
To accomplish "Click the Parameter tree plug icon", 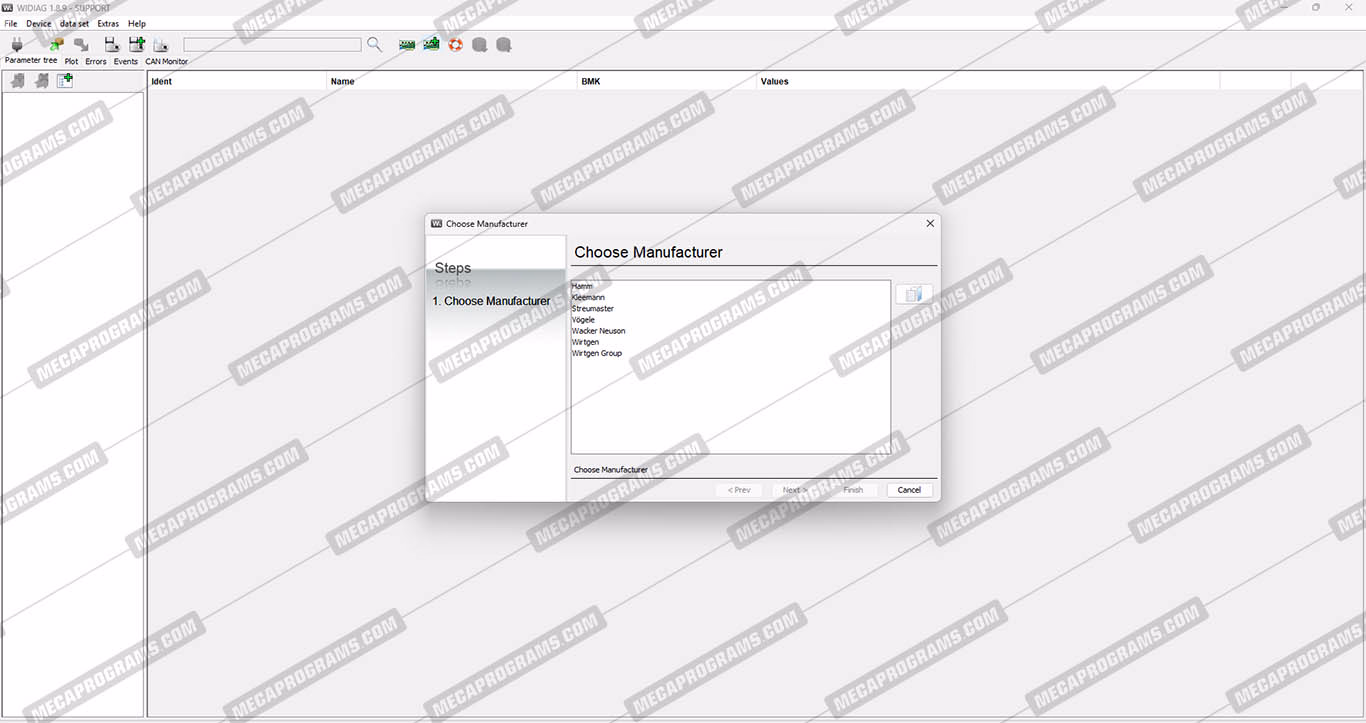I will tap(17, 45).
